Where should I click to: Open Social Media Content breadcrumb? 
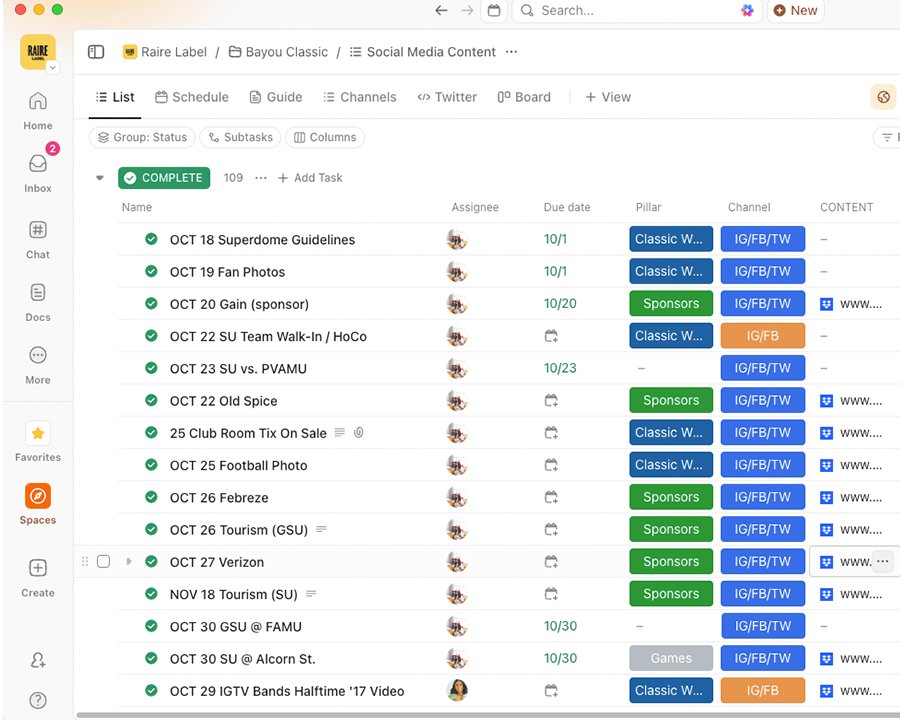[x=422, y=52]
